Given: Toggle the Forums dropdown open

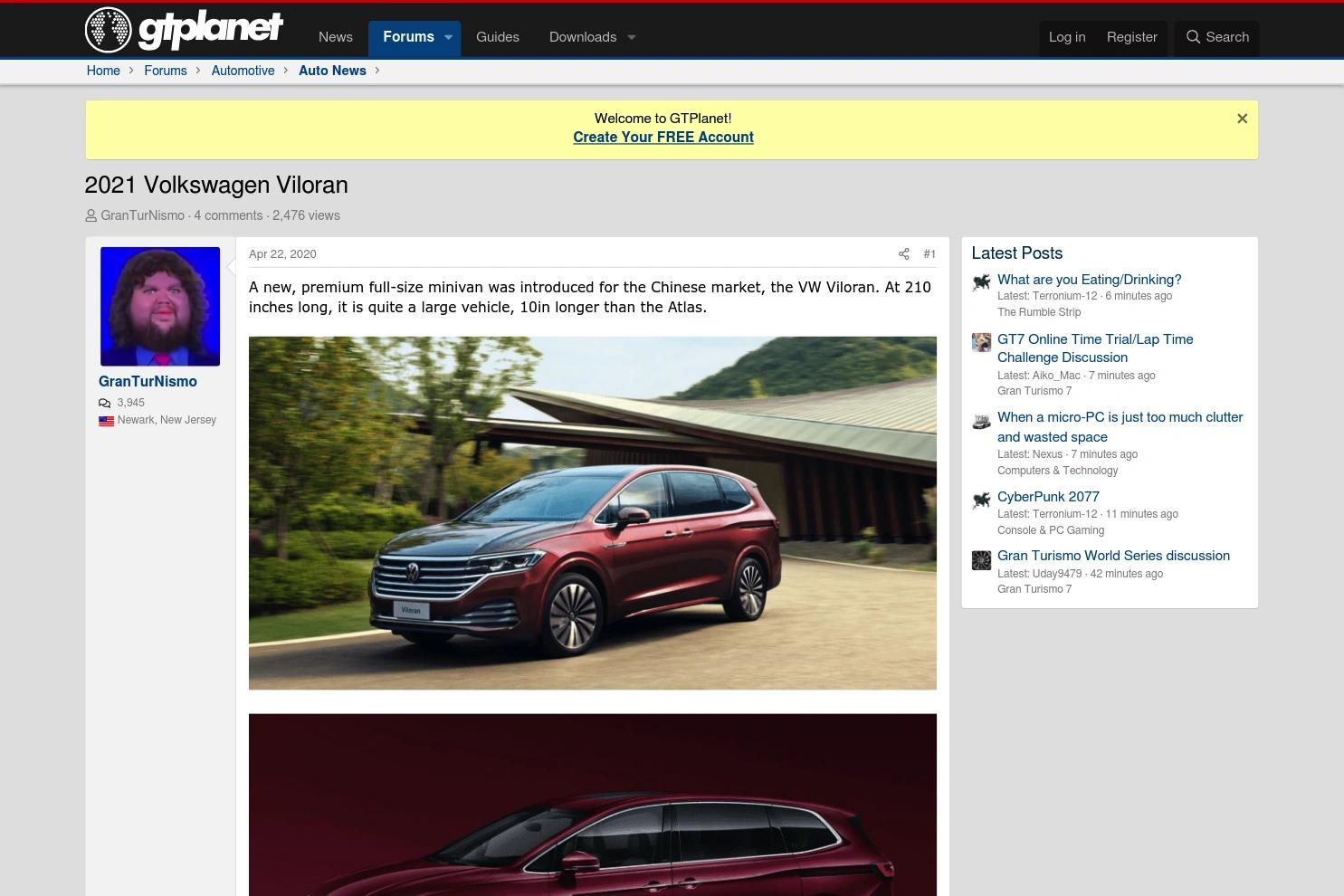Looking at the screenshot, I should (x=448, y=37).
